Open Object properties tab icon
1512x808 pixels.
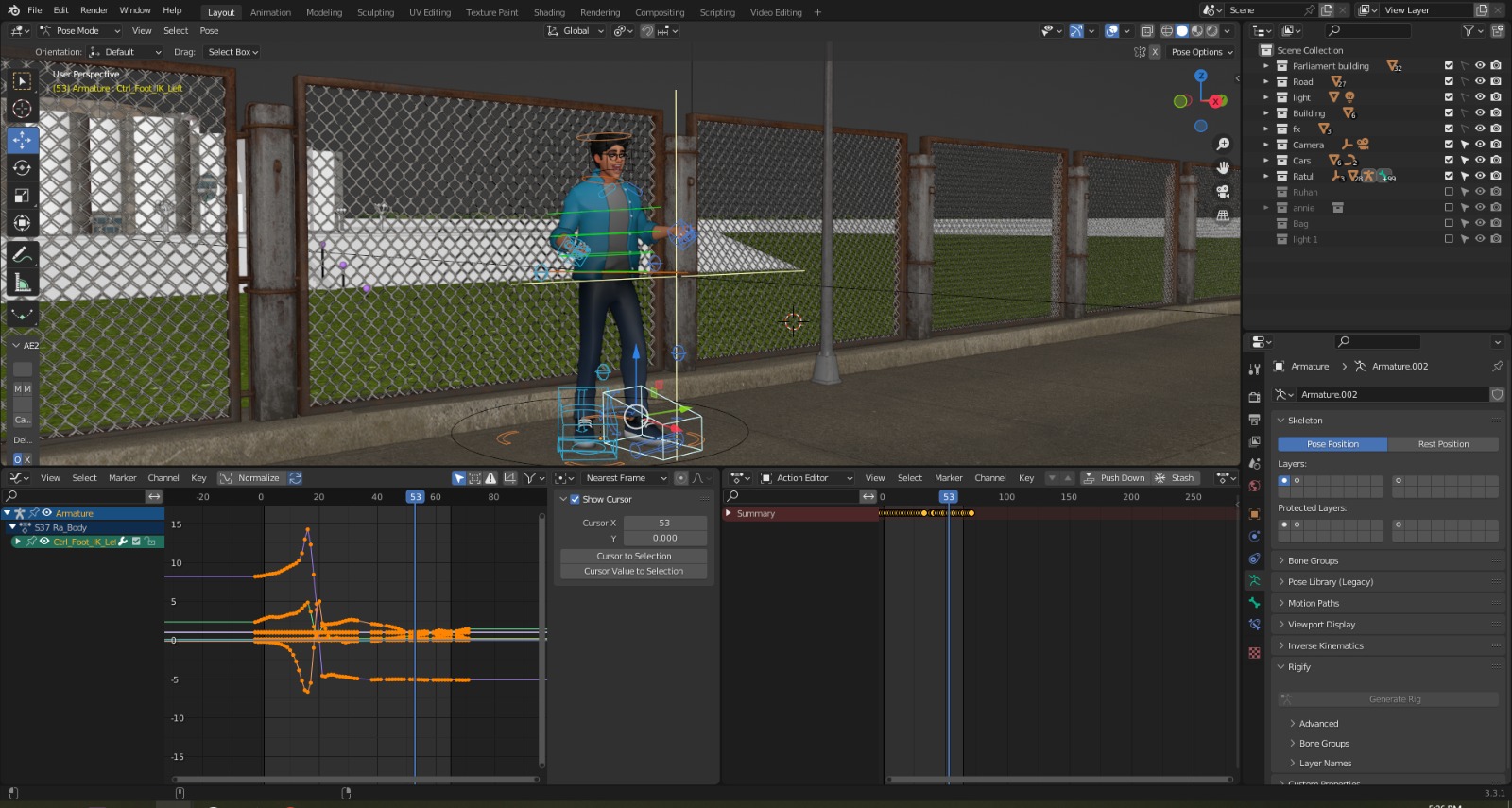(x=1254, y=514)
